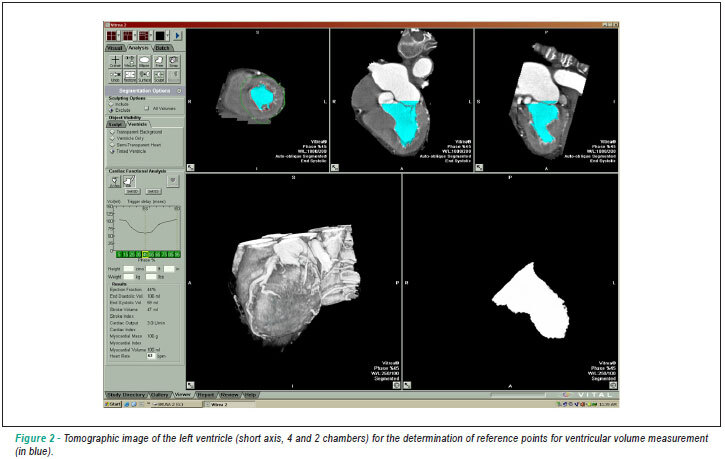725x459 pixels.
Task: Click the grey heart icon at right of Cardiac panel
Action: 173,181
